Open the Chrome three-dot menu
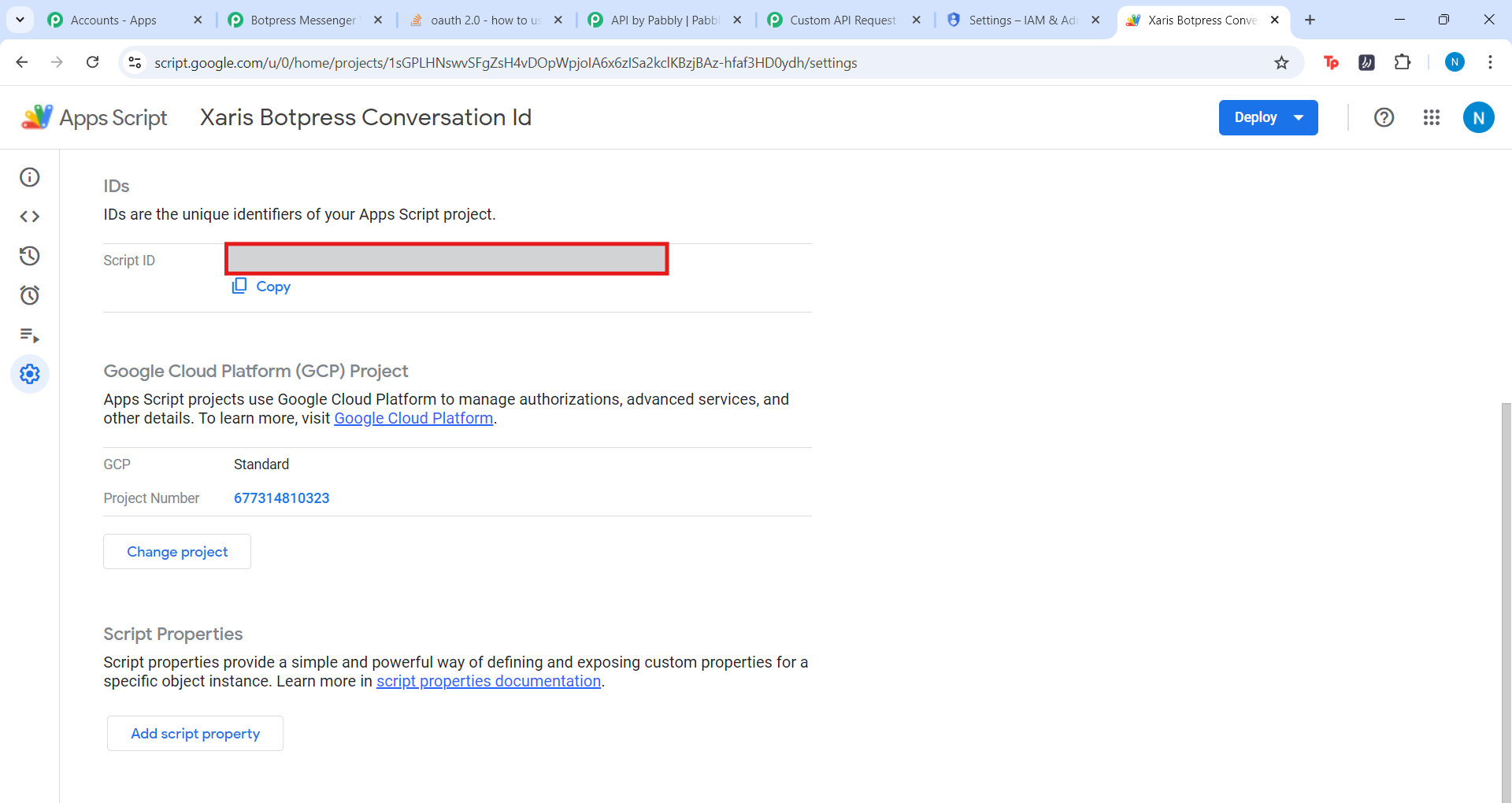Screen dimensions: 1512x803 [1490, 62]
